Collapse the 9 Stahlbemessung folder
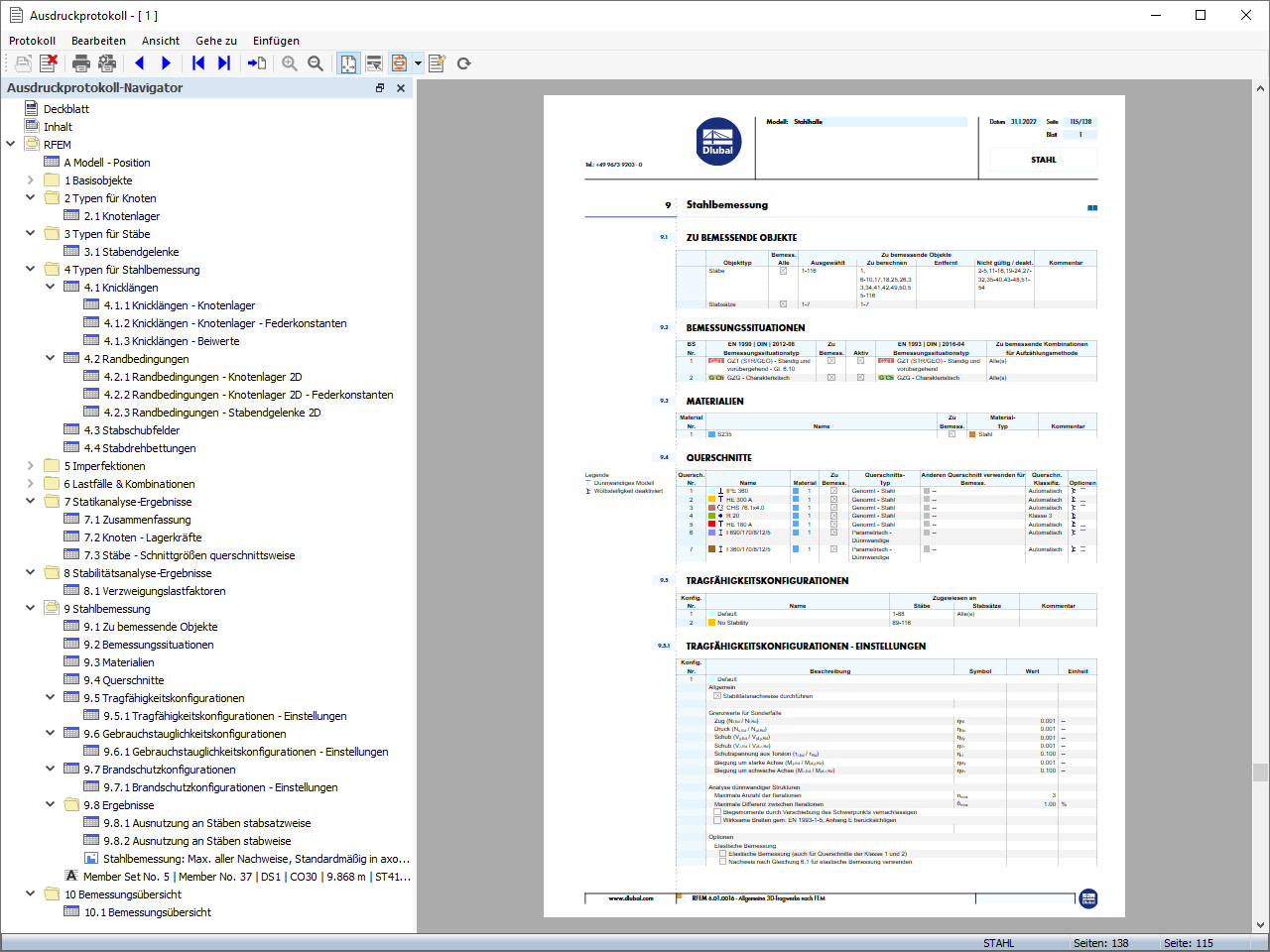This screenshot has width=1270, height=952. (31, 608)
